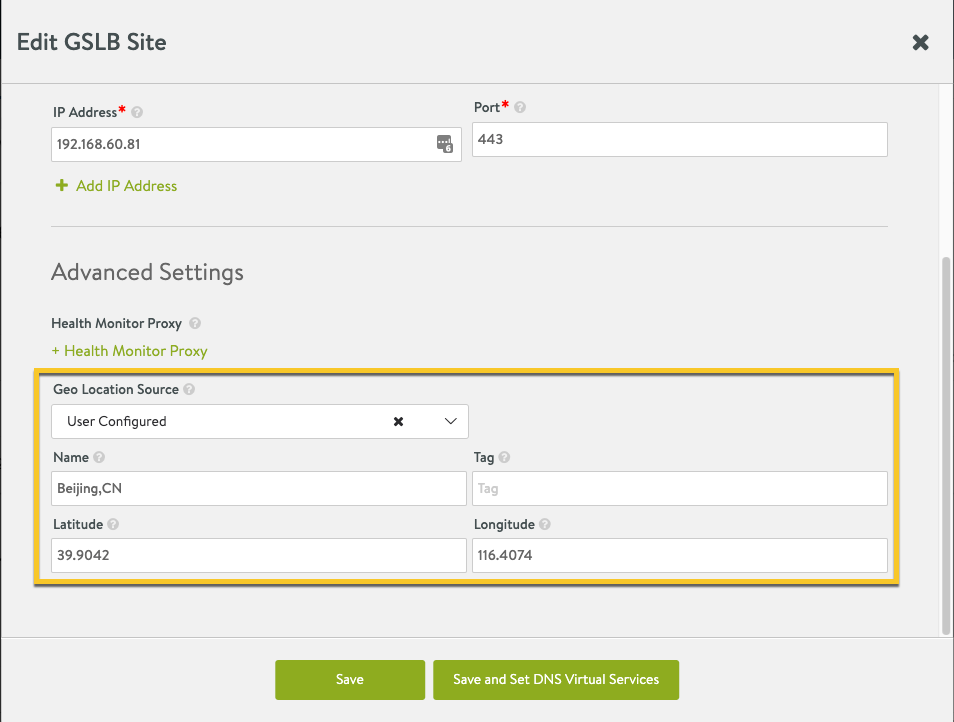The width and height of the screenshot is (954, 722).
Task: Expand the Geo Location Source dropdown
Action: pyautogui.click(x=450, y=422)
